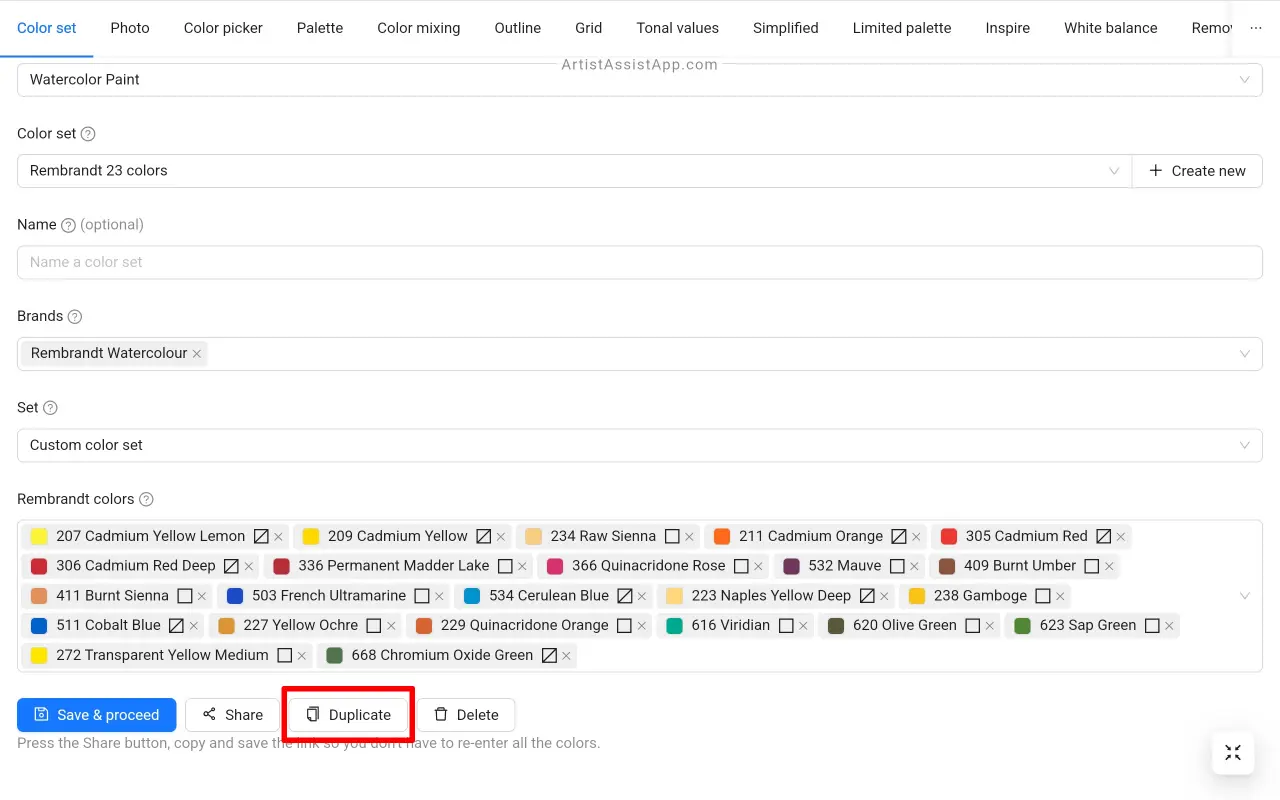The height and width of the screenshot is (800, 1280).
Task: Expand the Rembrandt colors list arrow
Action: point(1245,596)
